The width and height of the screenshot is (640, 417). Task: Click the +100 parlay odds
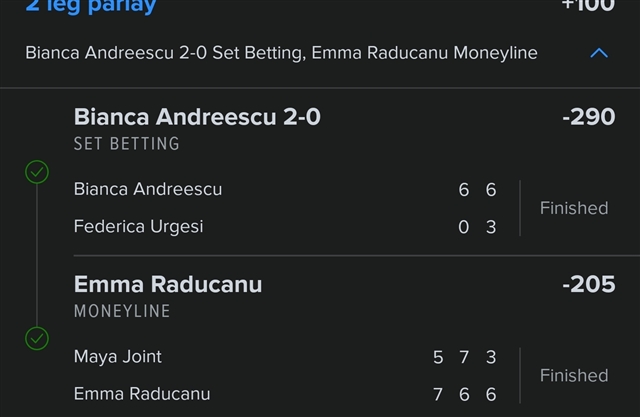[588, 6]
